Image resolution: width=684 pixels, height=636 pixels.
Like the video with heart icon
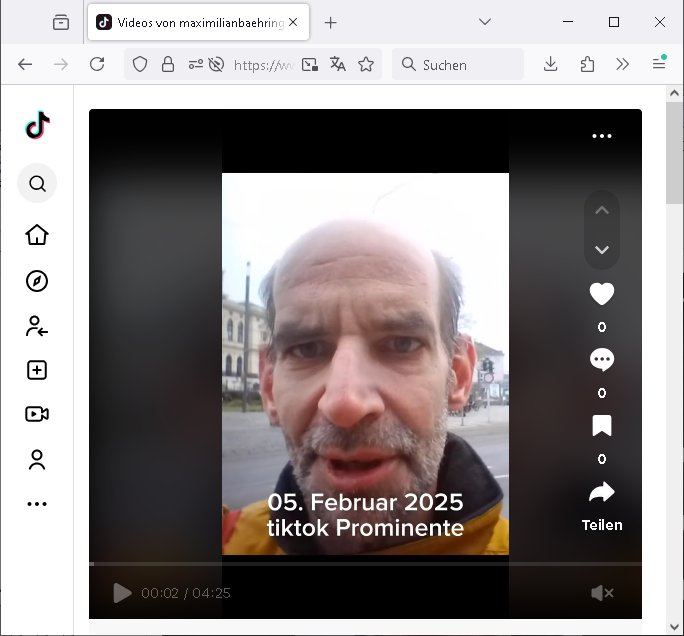[601, 294]
